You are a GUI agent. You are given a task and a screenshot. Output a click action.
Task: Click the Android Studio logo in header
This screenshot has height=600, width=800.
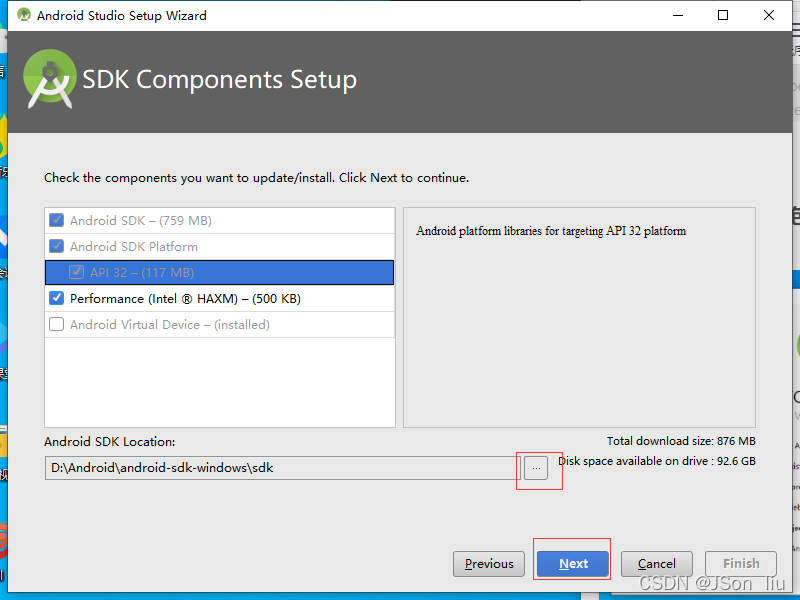pyautogui.click(x=50, y=79)
